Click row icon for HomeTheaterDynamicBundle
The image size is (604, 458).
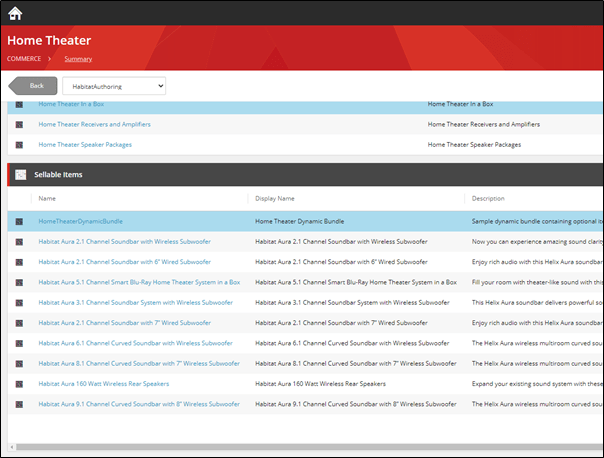point(19,221)
